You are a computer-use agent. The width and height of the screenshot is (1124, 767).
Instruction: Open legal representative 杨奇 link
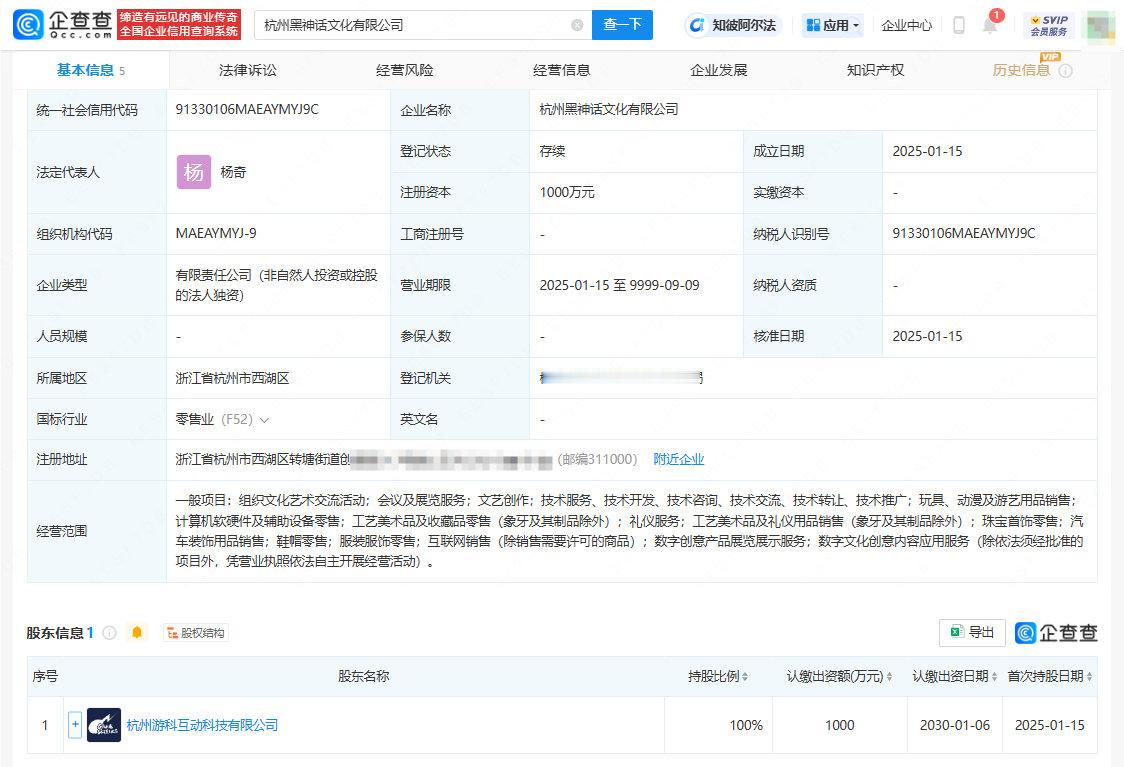[x=233, y=172]
